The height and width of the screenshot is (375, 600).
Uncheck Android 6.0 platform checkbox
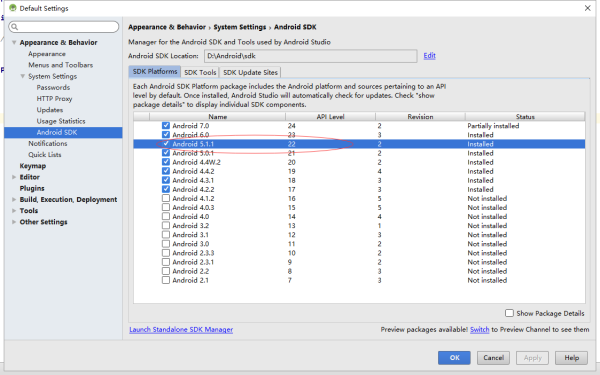click(166, 135)
